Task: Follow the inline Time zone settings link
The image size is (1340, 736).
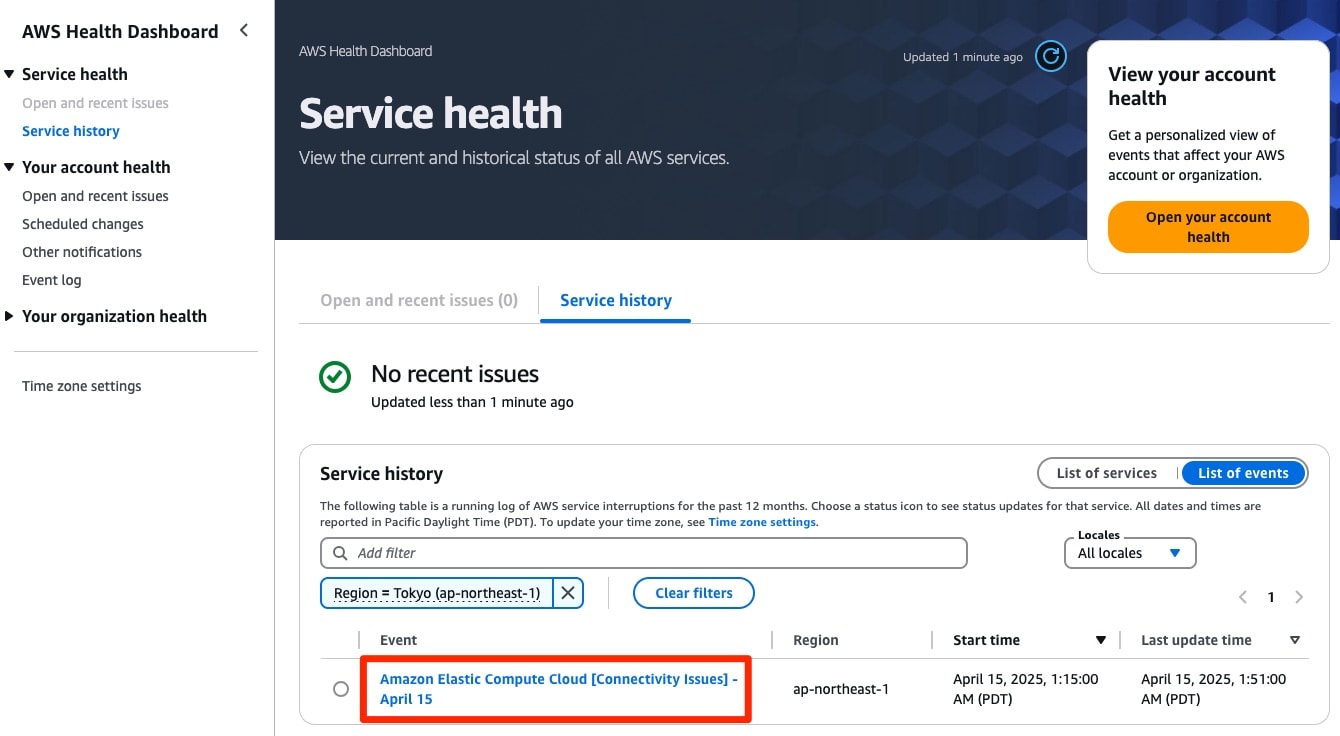Action: [x=762, y=522]
